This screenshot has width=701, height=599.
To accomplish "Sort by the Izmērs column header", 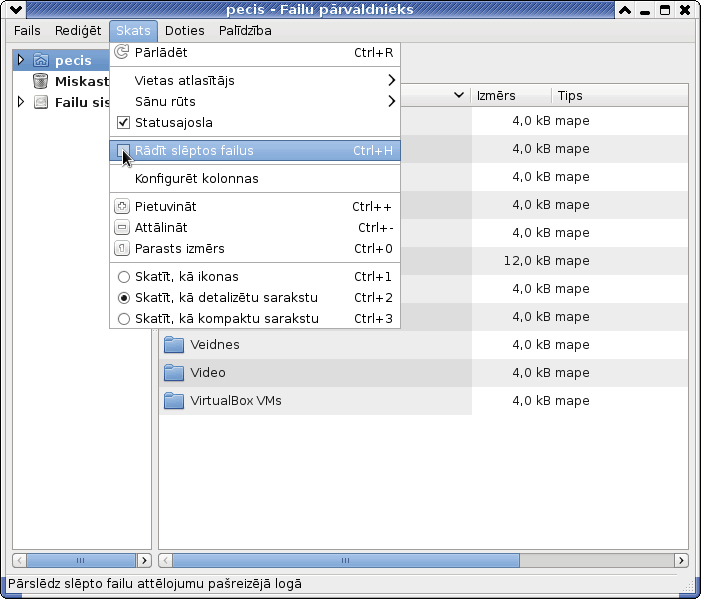I will coord(511,96).
